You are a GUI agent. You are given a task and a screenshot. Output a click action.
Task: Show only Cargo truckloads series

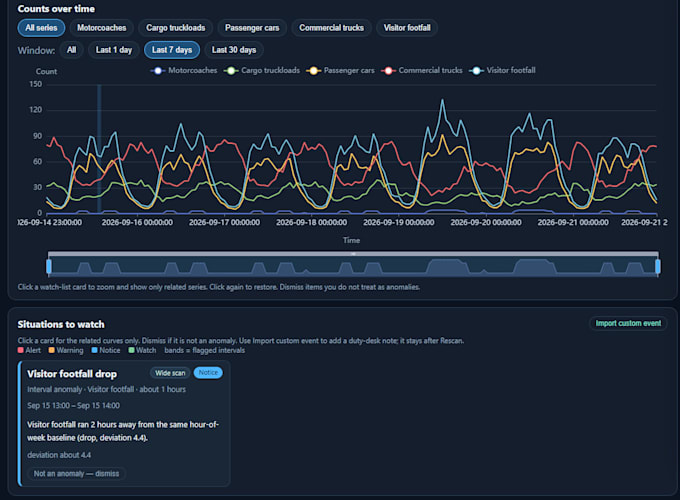point(176,28)
